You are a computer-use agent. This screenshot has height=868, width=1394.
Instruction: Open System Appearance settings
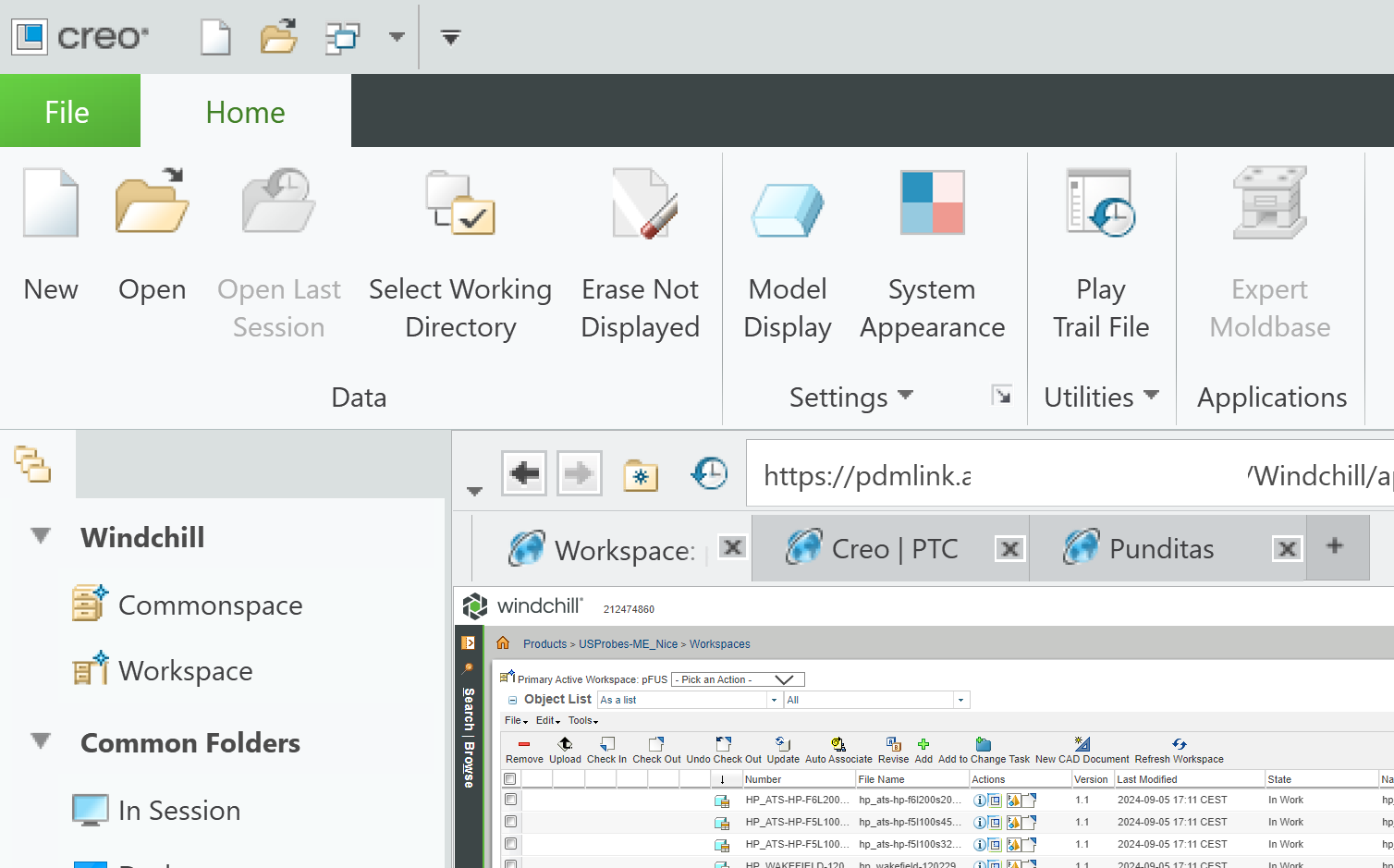931,203
